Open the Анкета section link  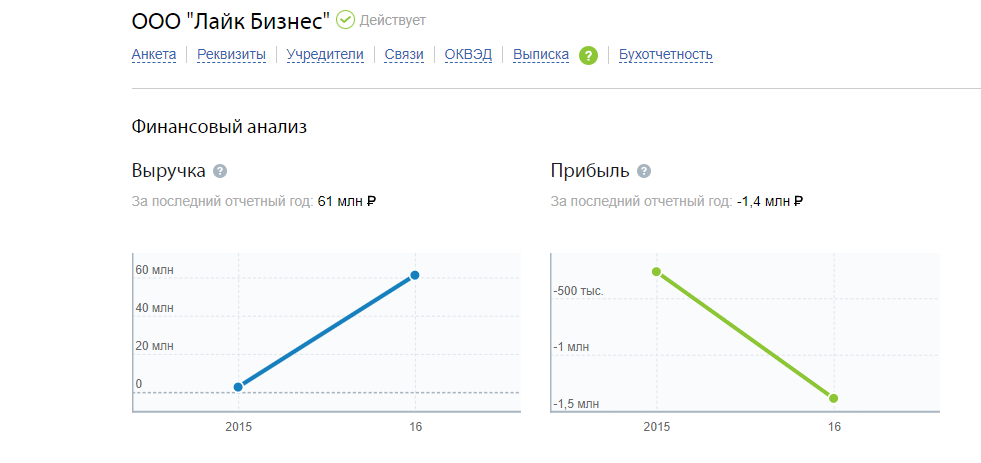154,55
